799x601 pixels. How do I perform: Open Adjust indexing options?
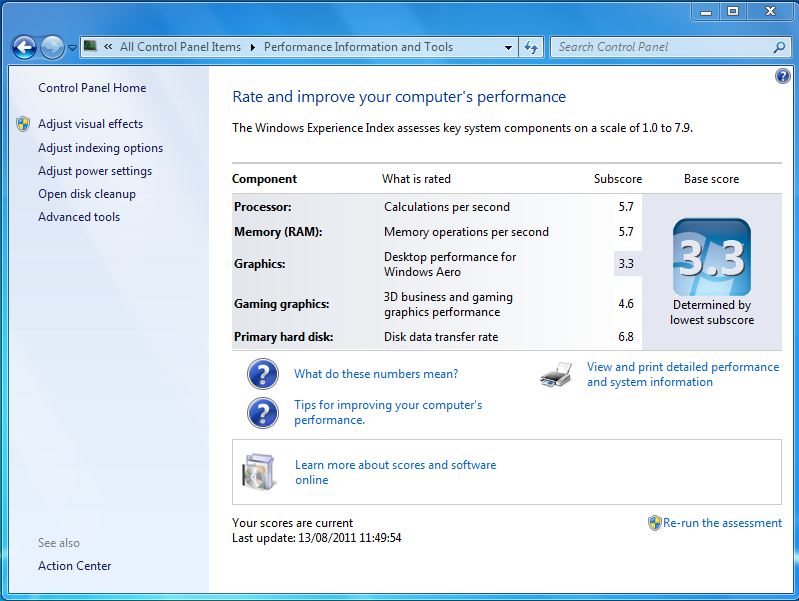click(100, 148)
